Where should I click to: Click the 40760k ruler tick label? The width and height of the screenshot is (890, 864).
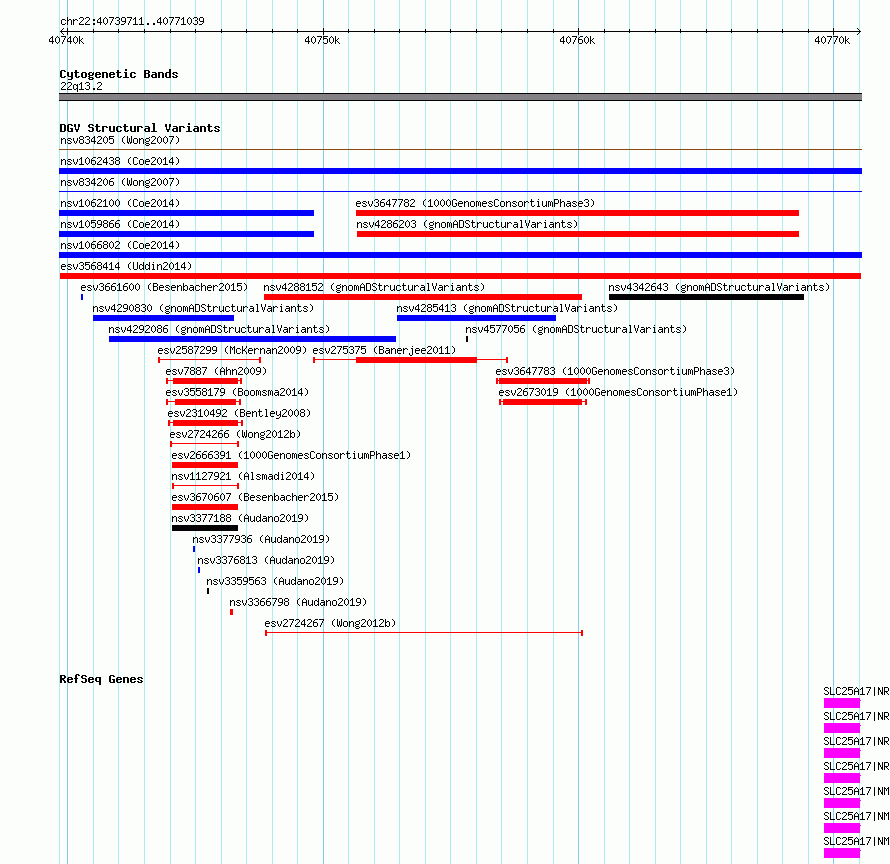(577, 40)
